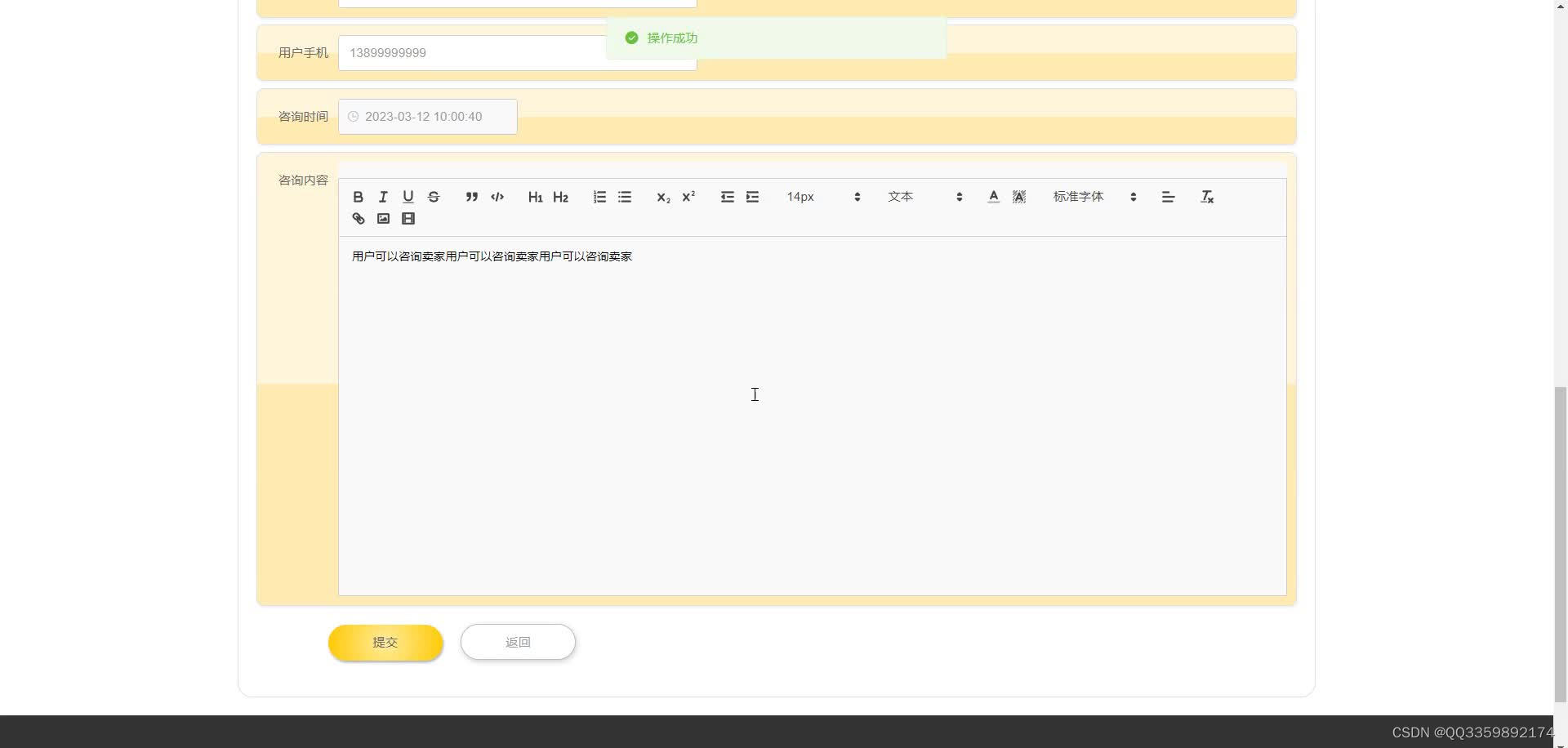This screenshot has height=748, width=1568.
Task: Click inside the 咨询内容 rich text area
Action: click(x=813, y=416)
